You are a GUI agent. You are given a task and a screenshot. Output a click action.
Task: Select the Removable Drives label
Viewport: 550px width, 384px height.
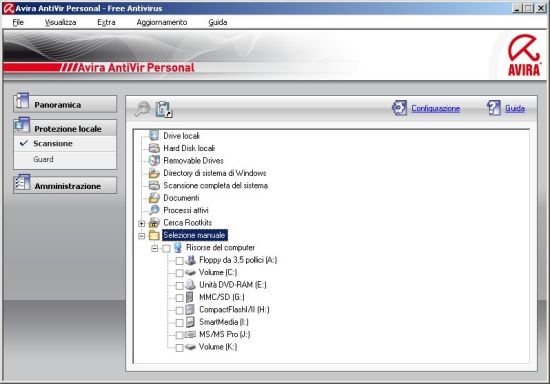click(x=193, y=161)
